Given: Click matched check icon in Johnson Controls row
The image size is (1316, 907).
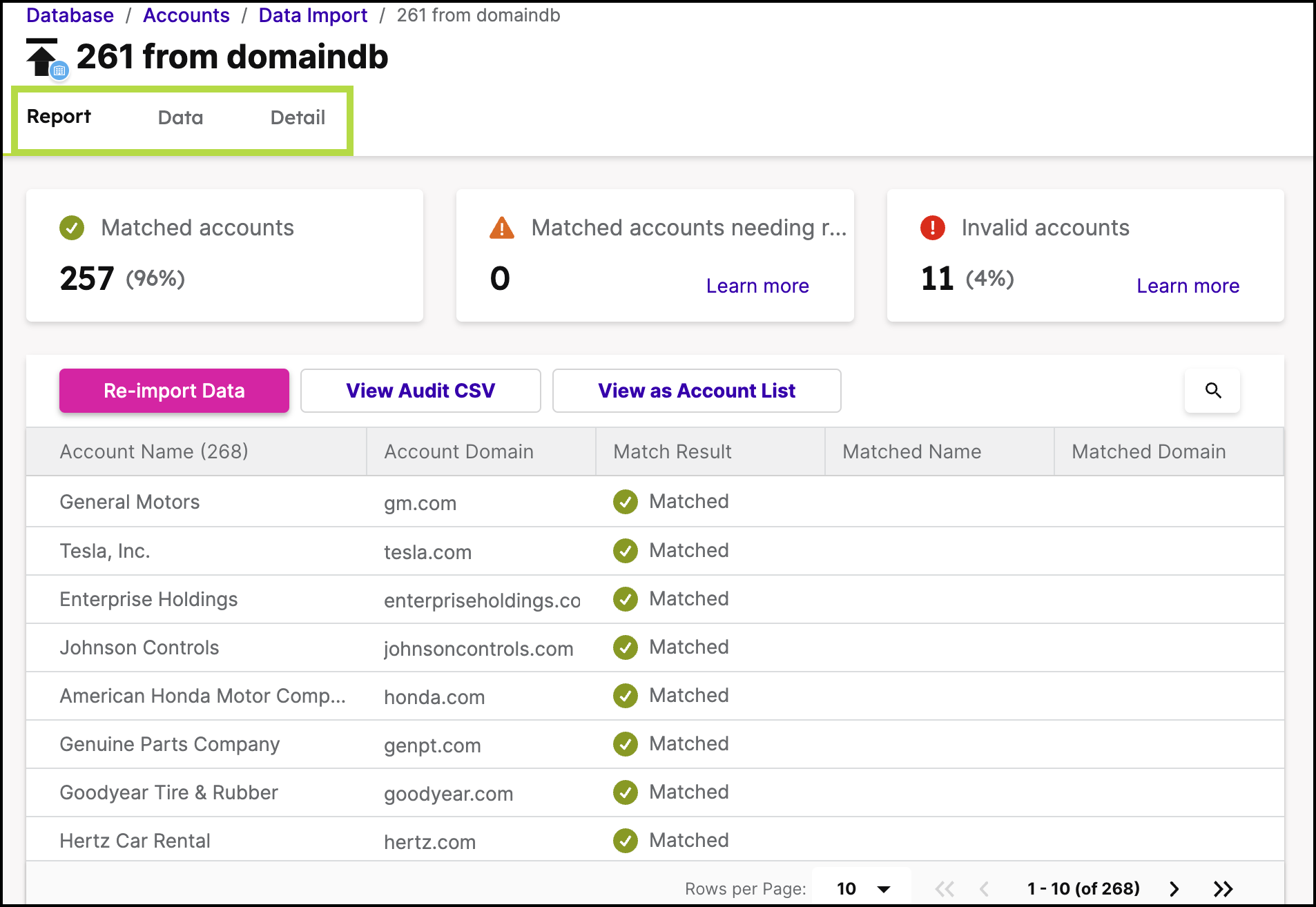Looking at the screenshot, I should (x=626, y=647).
